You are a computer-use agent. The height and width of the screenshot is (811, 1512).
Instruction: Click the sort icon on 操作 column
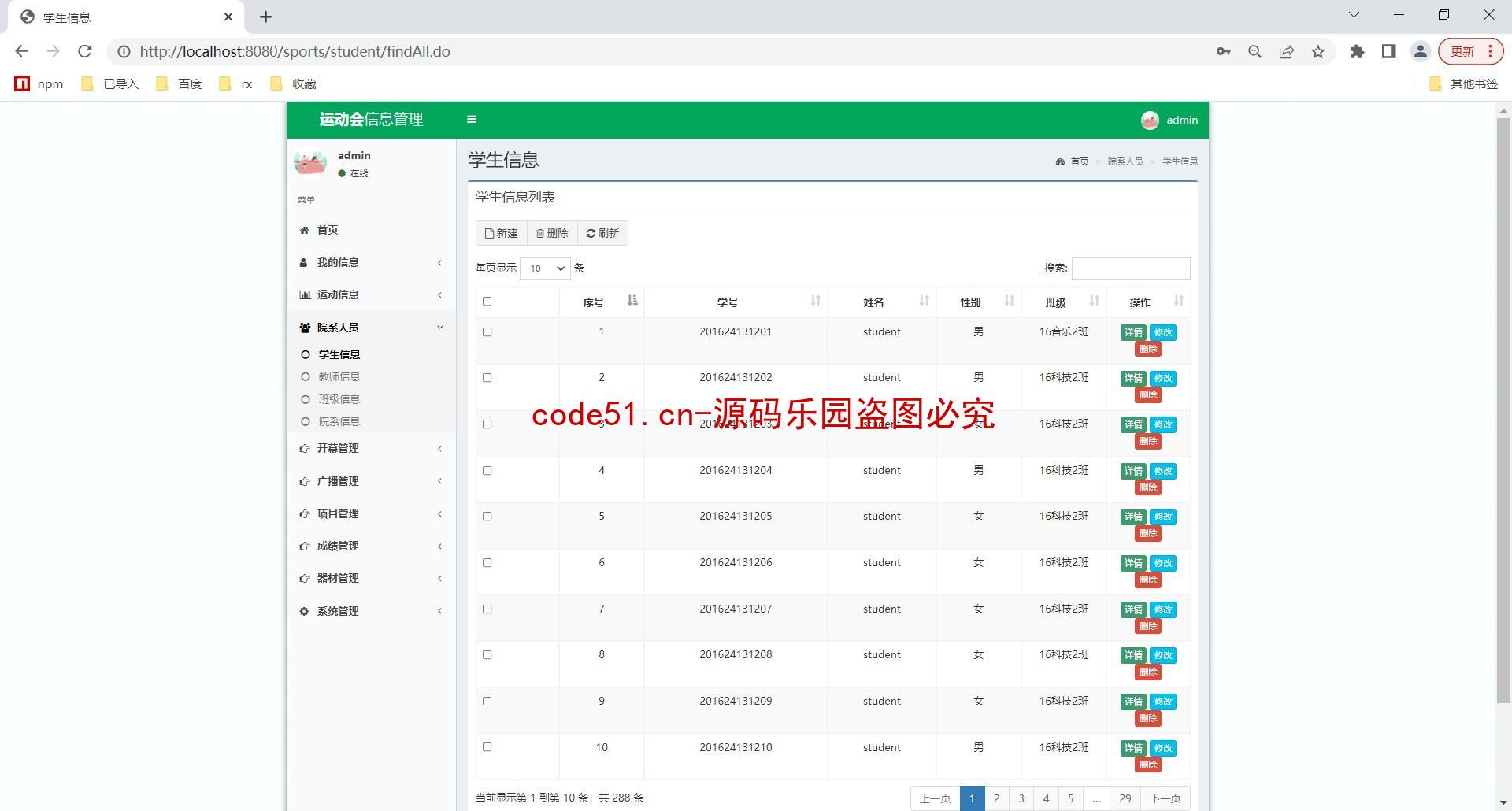[x=1179, y=301]
